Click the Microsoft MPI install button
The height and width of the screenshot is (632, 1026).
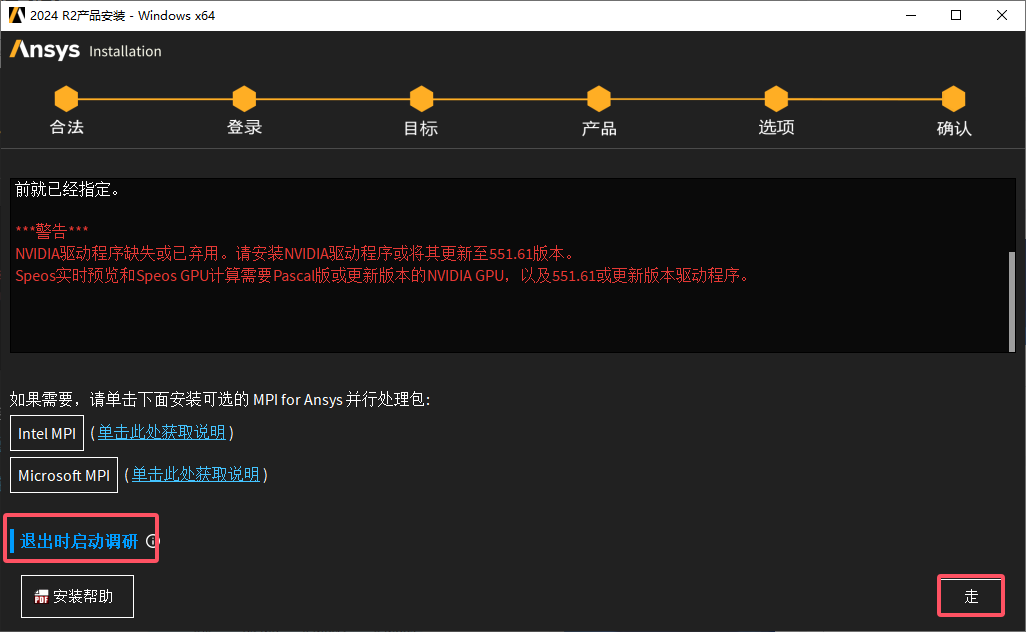coord(63,475)
